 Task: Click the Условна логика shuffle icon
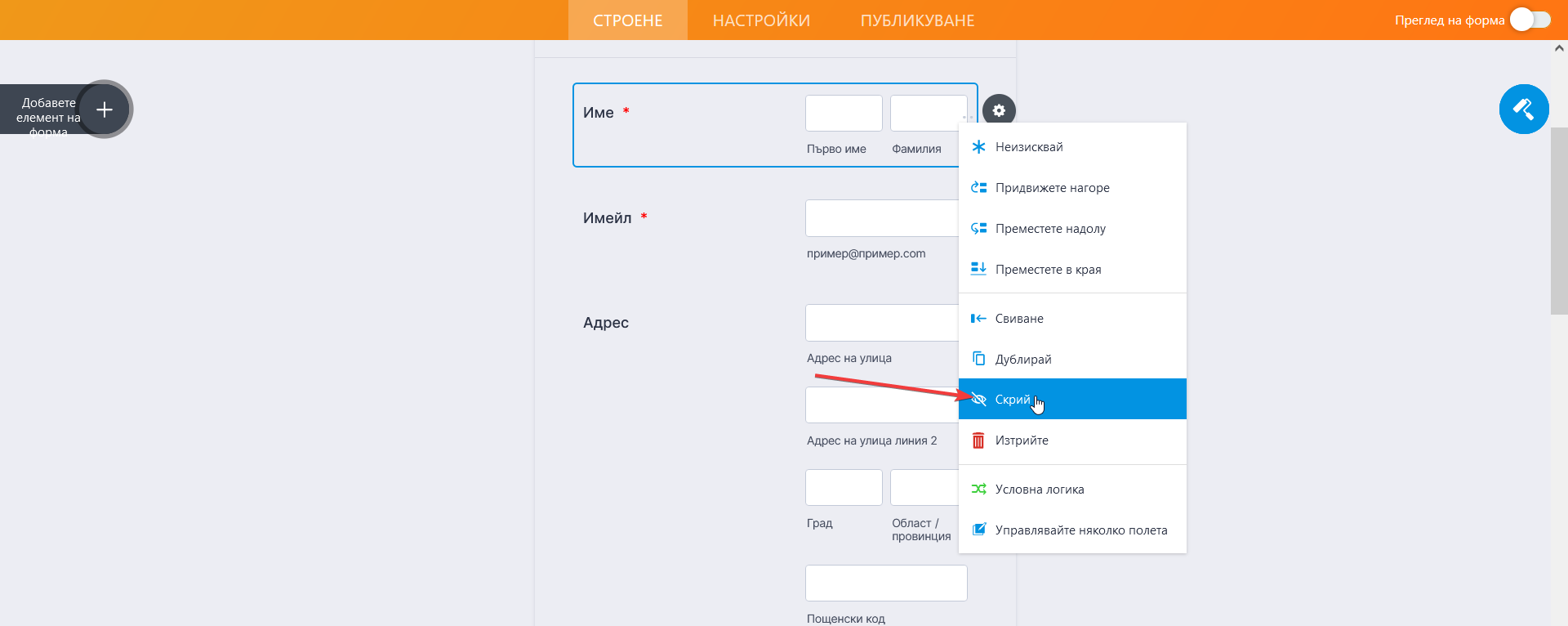pos(978,490)
